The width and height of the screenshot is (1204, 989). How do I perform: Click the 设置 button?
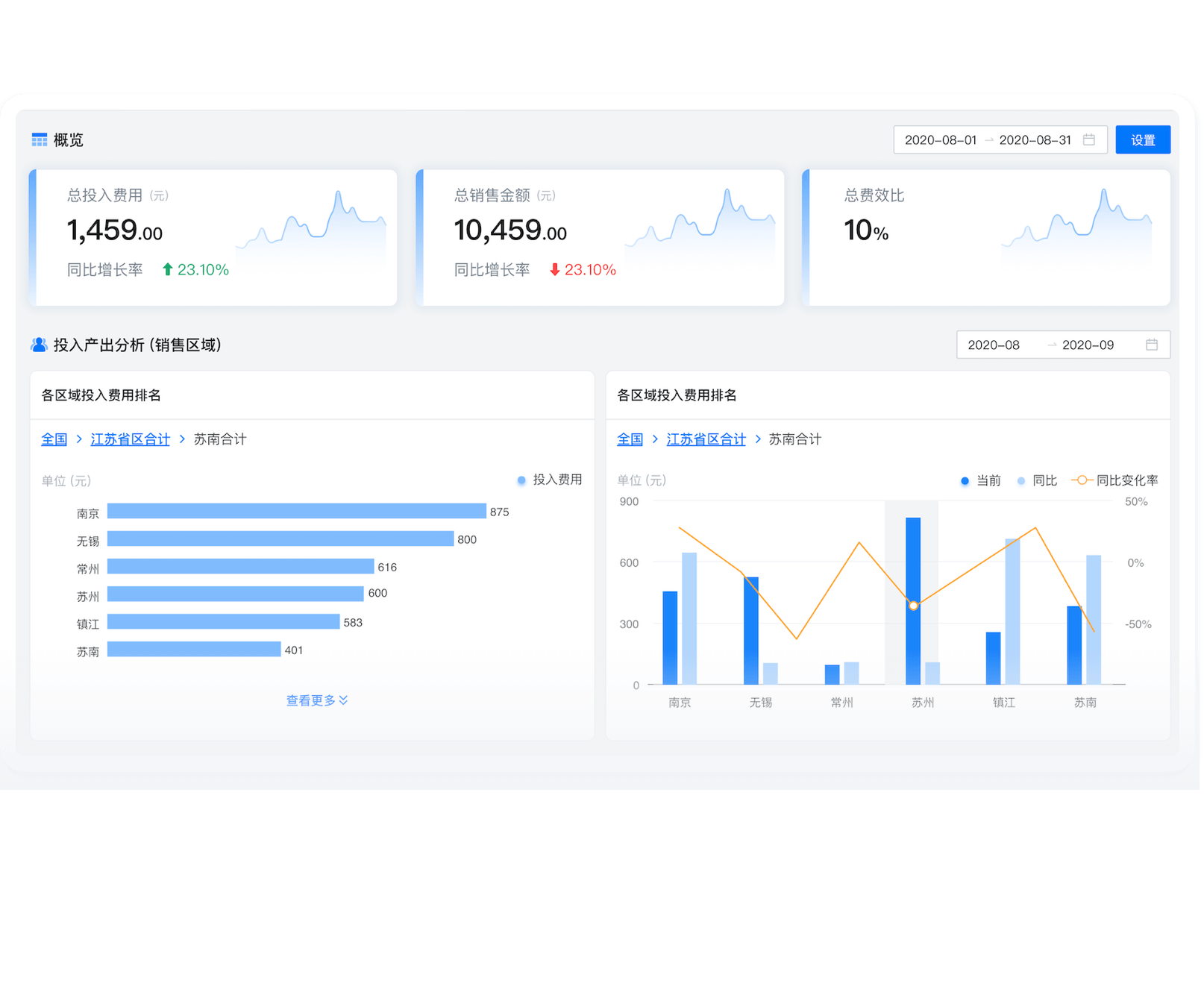coord(1143,139)
